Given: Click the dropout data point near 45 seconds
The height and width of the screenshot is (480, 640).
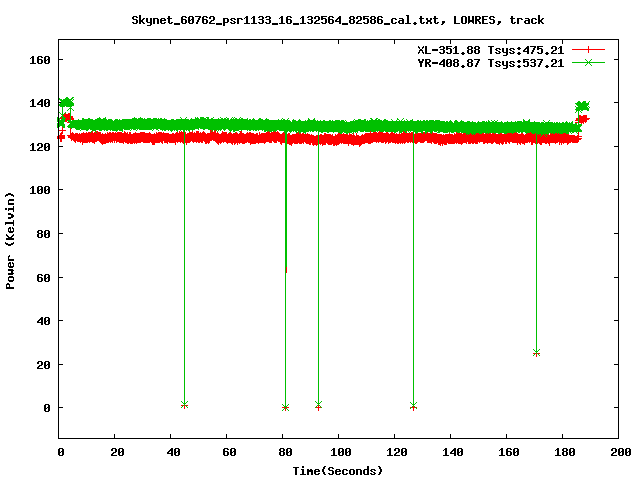Looking at the screenshot, I should click(x=184, y=405).
